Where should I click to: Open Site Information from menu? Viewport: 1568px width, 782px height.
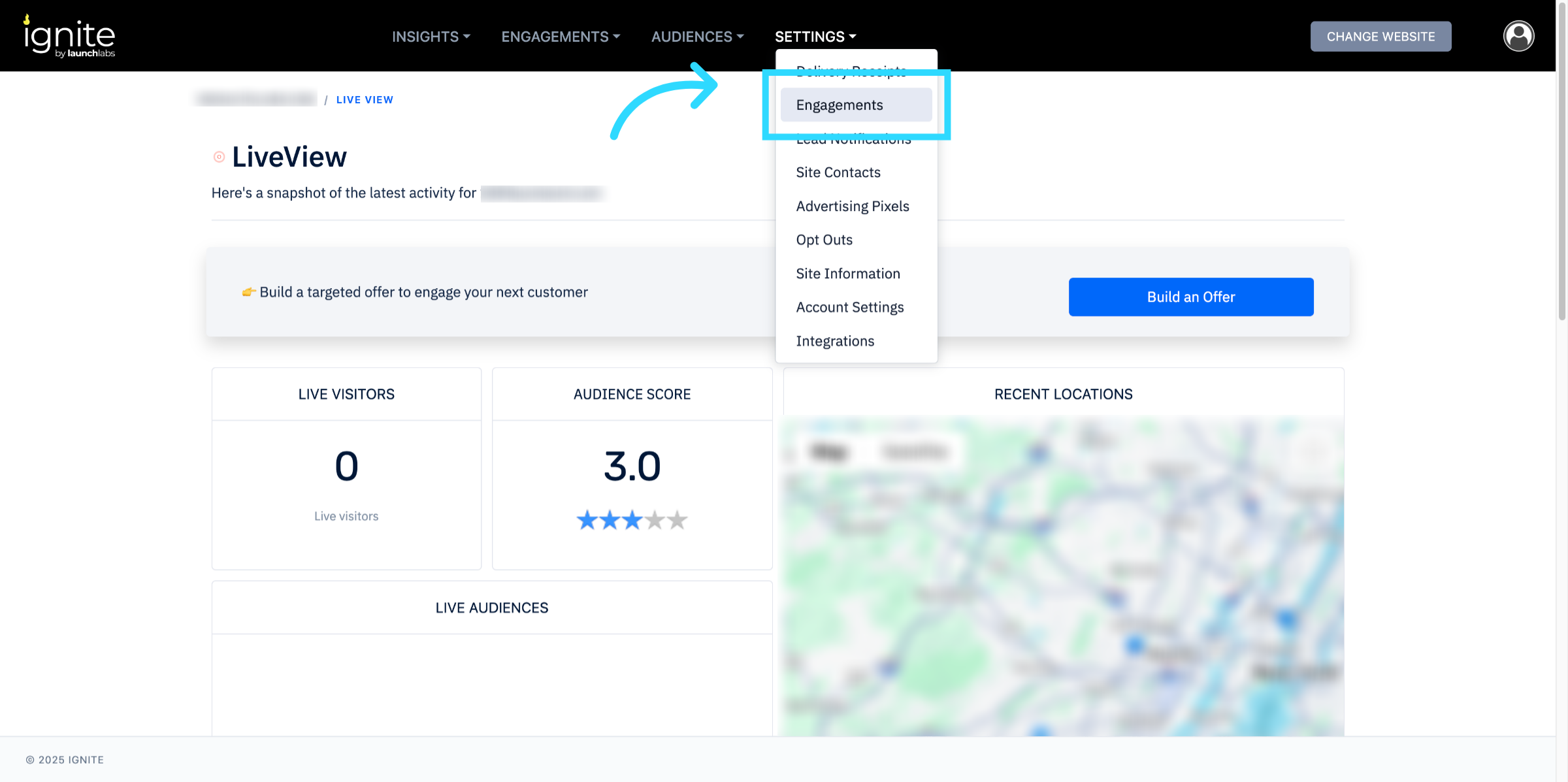(848, 274)
